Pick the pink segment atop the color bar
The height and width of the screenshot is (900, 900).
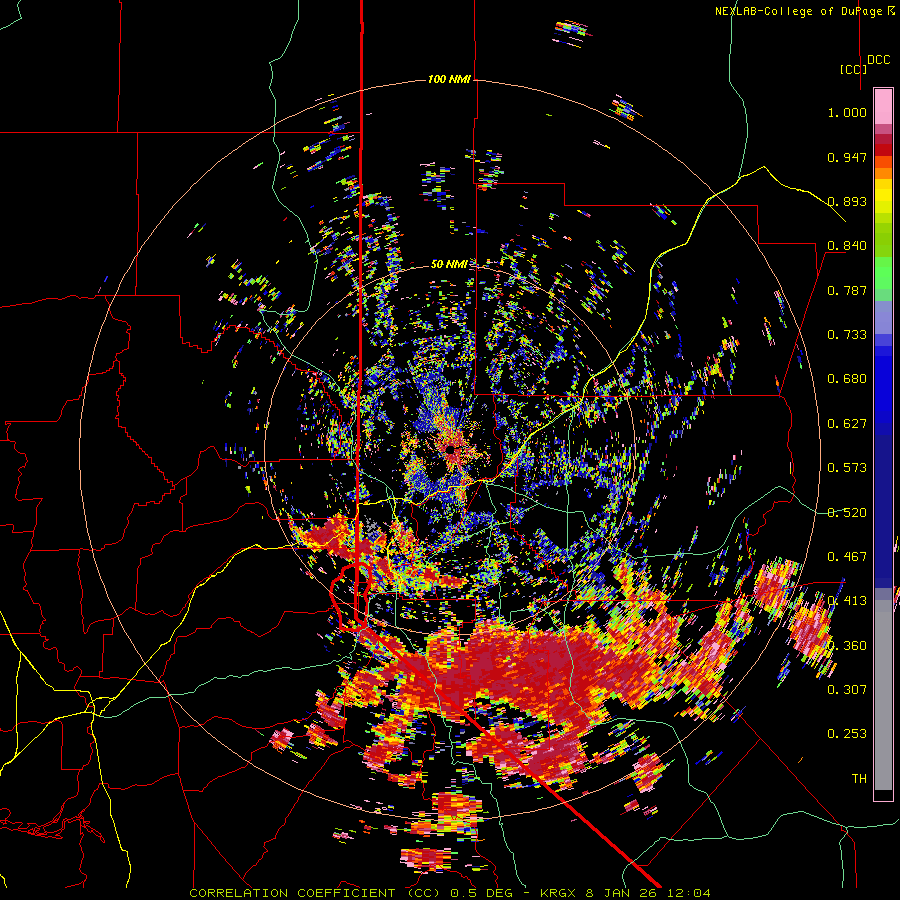click(883, 106)
